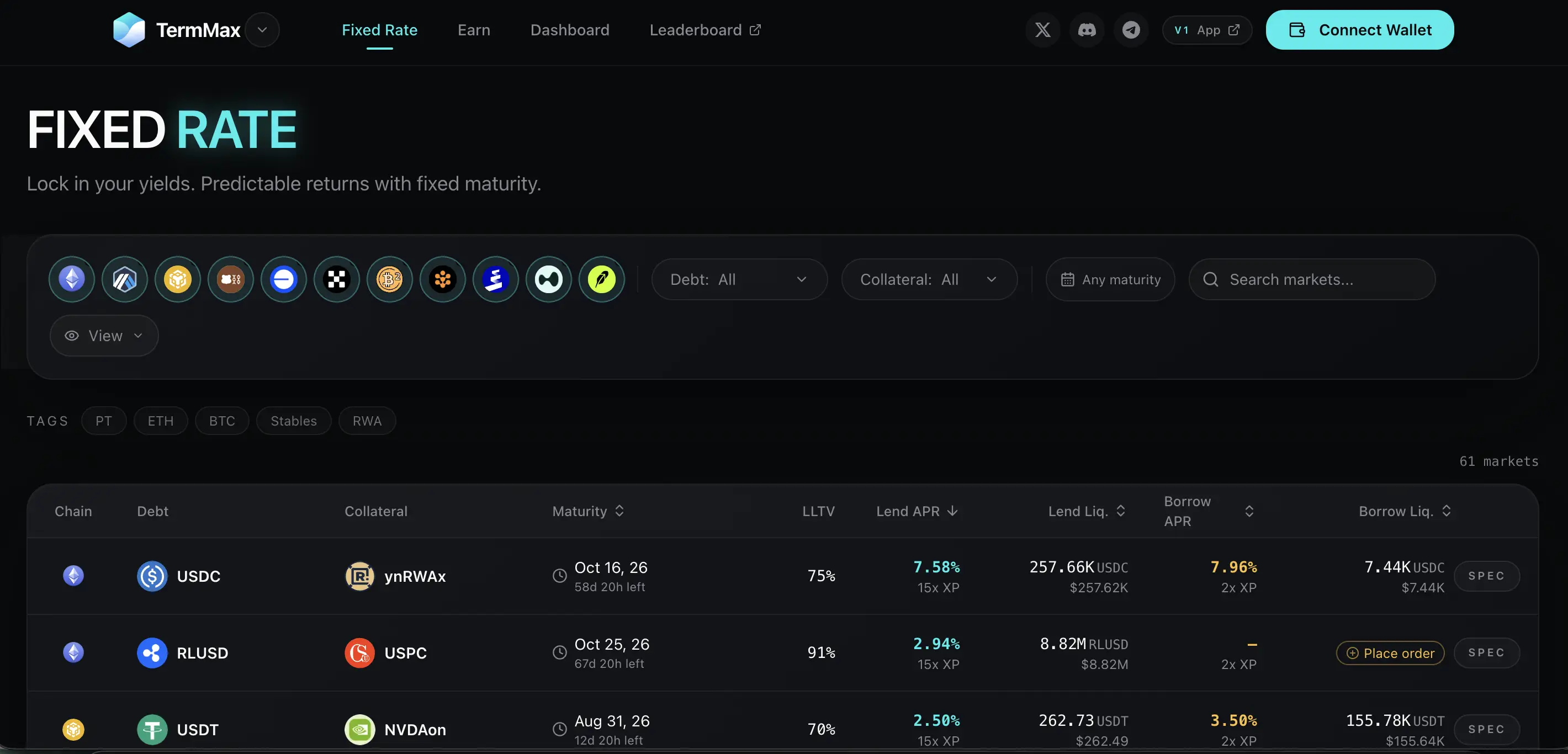Toggle the Stables tag filter

pyautogui.click(x=293, y=421)
